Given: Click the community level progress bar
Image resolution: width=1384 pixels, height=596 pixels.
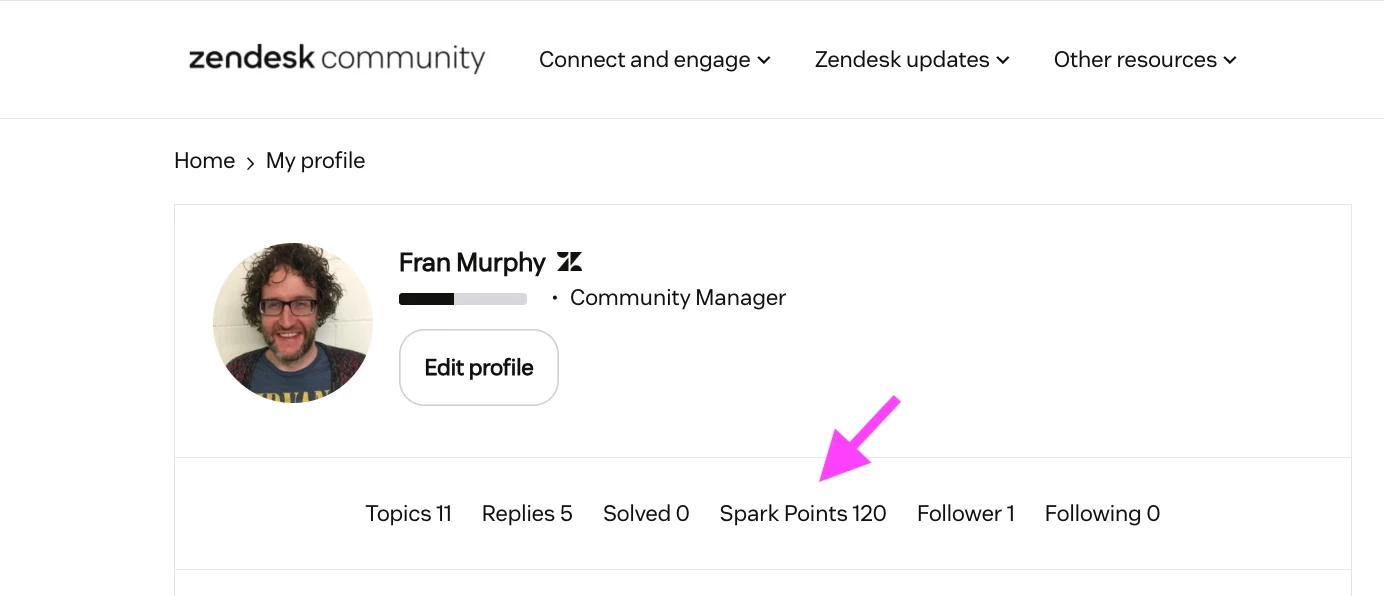Looking at the screenshot, I should 463,298.
